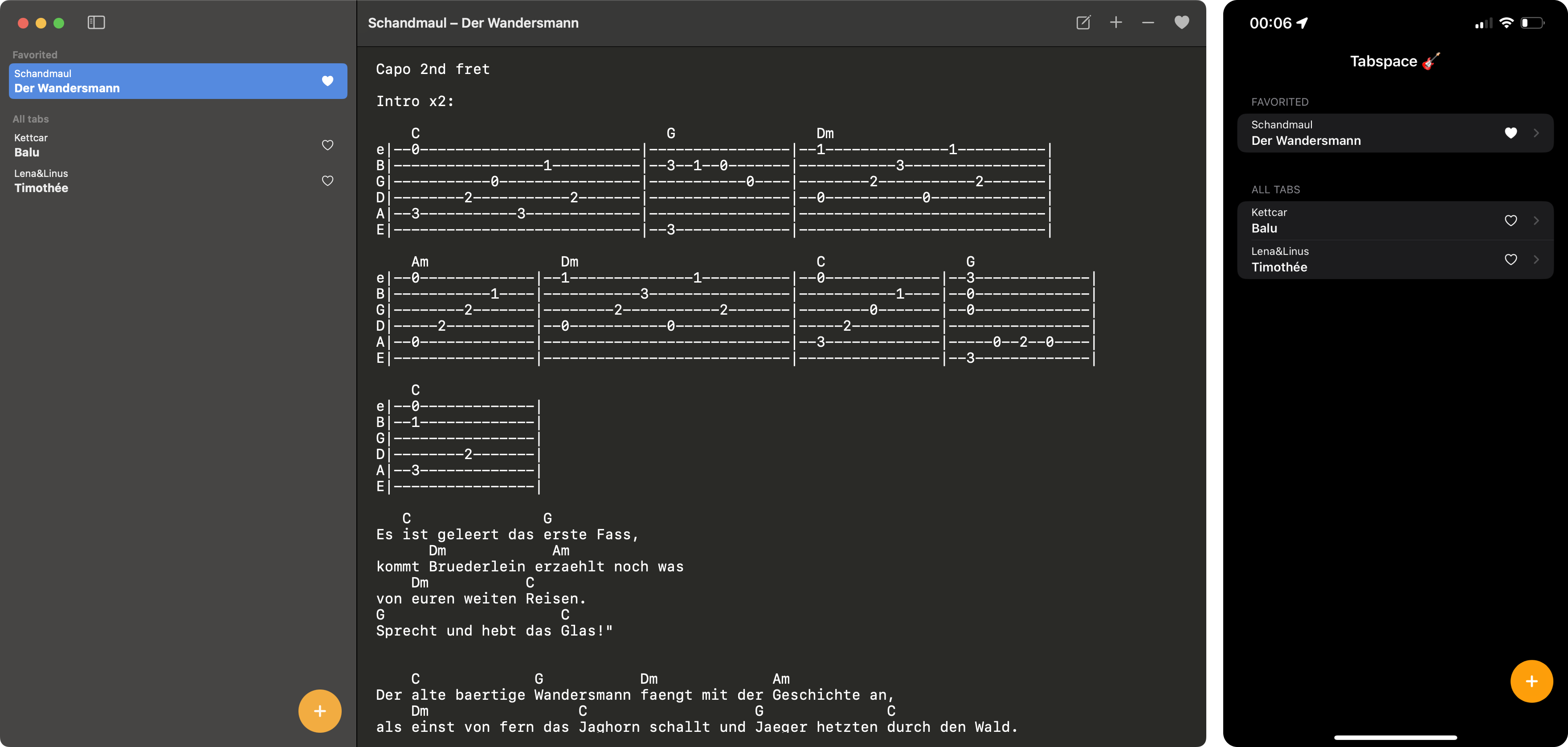Favorite Timothée in the Mac sidebar
This screenshot has height=747, width=1568.
click(x=327, y=181)
